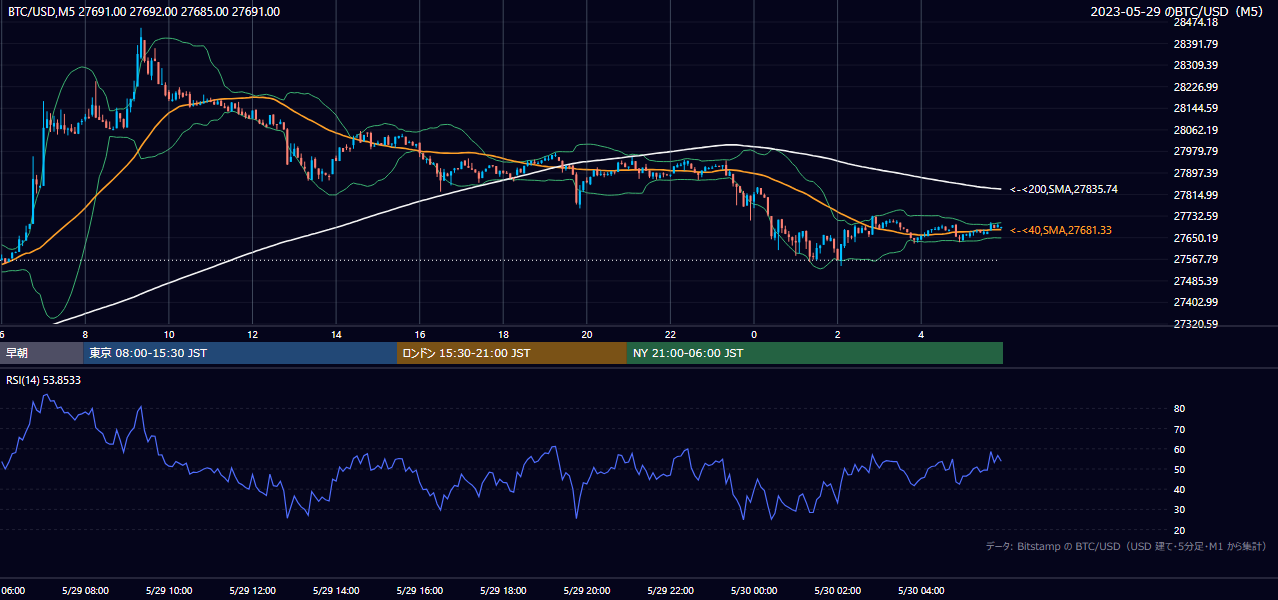Select the ロンドン 15:30-21:00 JST session bar
Image resolution: width=1278 pixels, height=600 pixels.
(512, 353)
